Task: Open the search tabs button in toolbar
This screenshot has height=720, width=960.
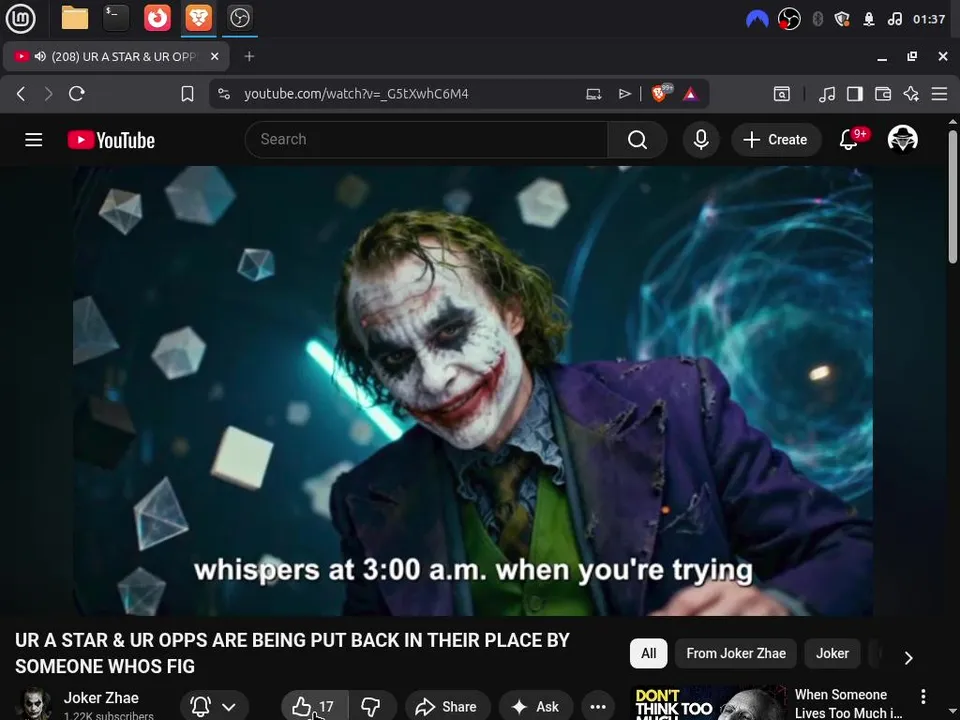Action: point(781,94)
